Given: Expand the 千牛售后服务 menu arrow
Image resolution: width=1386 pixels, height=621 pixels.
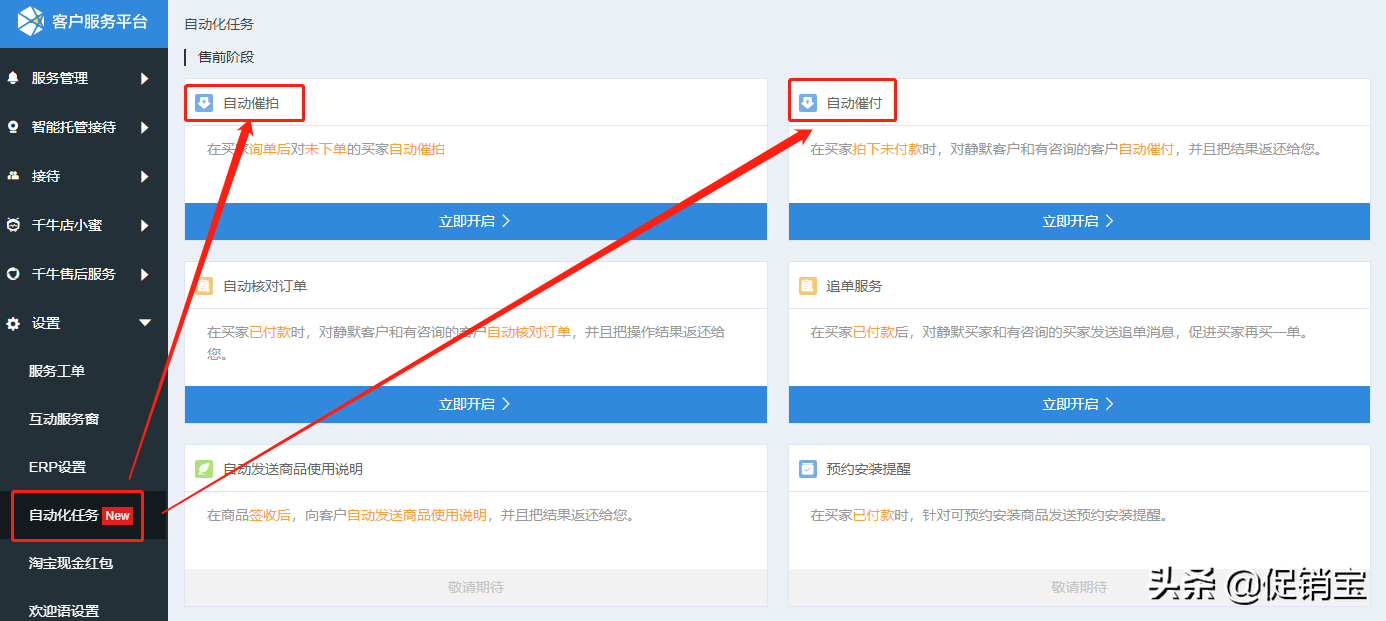Looking at the screenshot, I should pos(145,274).
